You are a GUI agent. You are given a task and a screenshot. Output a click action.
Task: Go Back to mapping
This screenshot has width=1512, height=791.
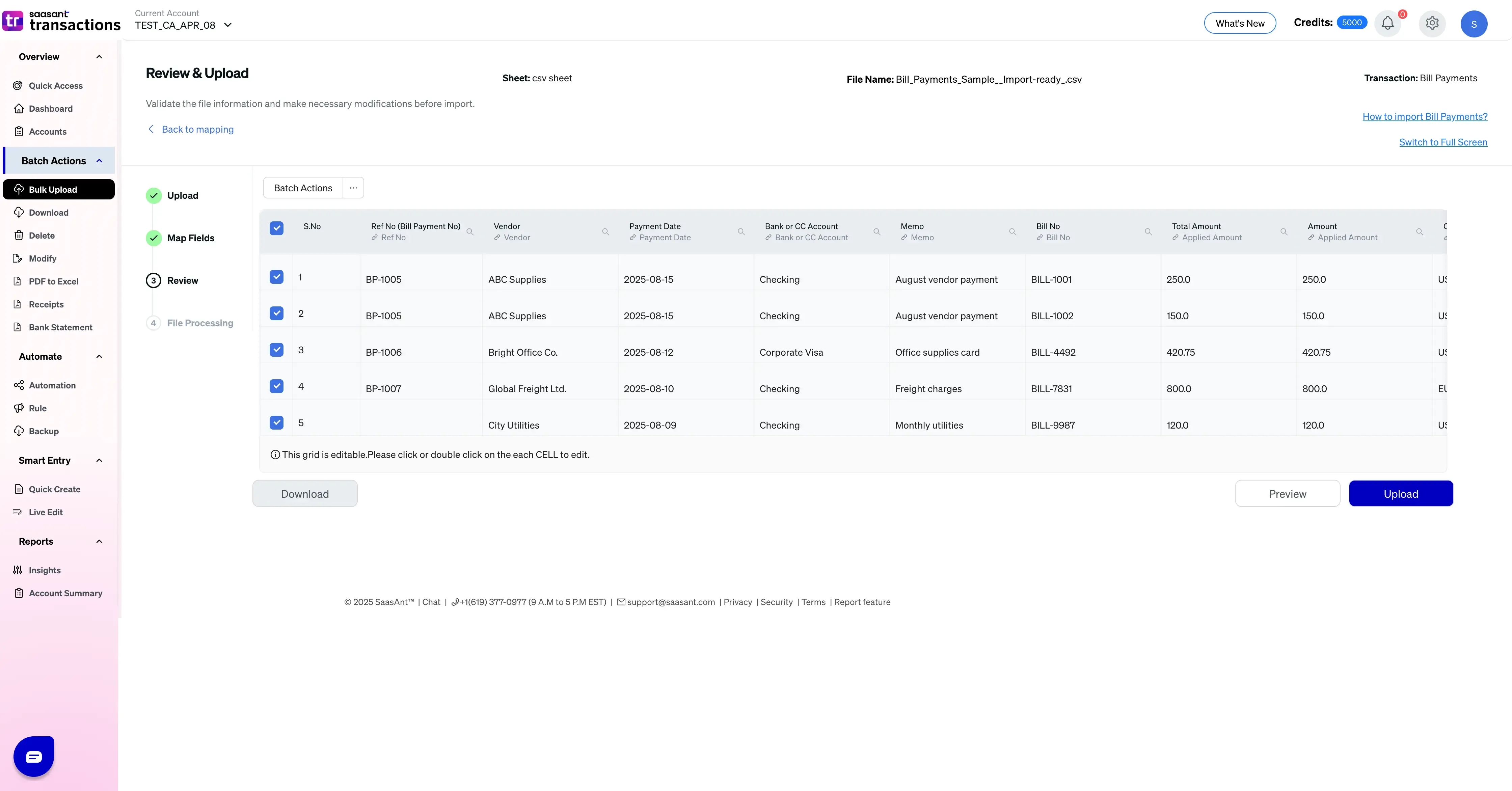tap(191, 129)
